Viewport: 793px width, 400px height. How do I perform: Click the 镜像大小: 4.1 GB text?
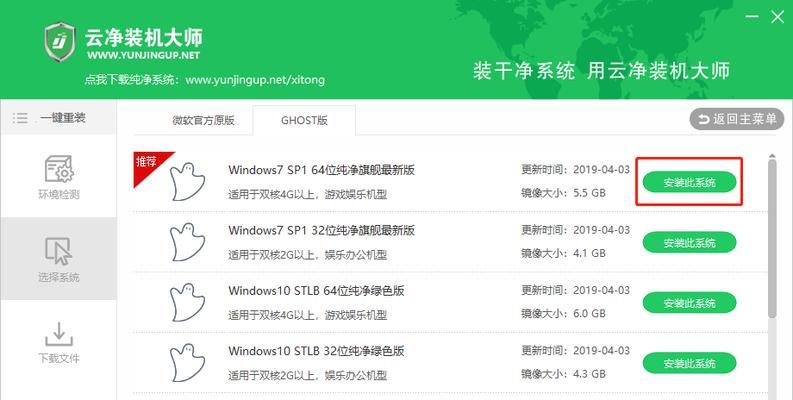pos(563,253)
